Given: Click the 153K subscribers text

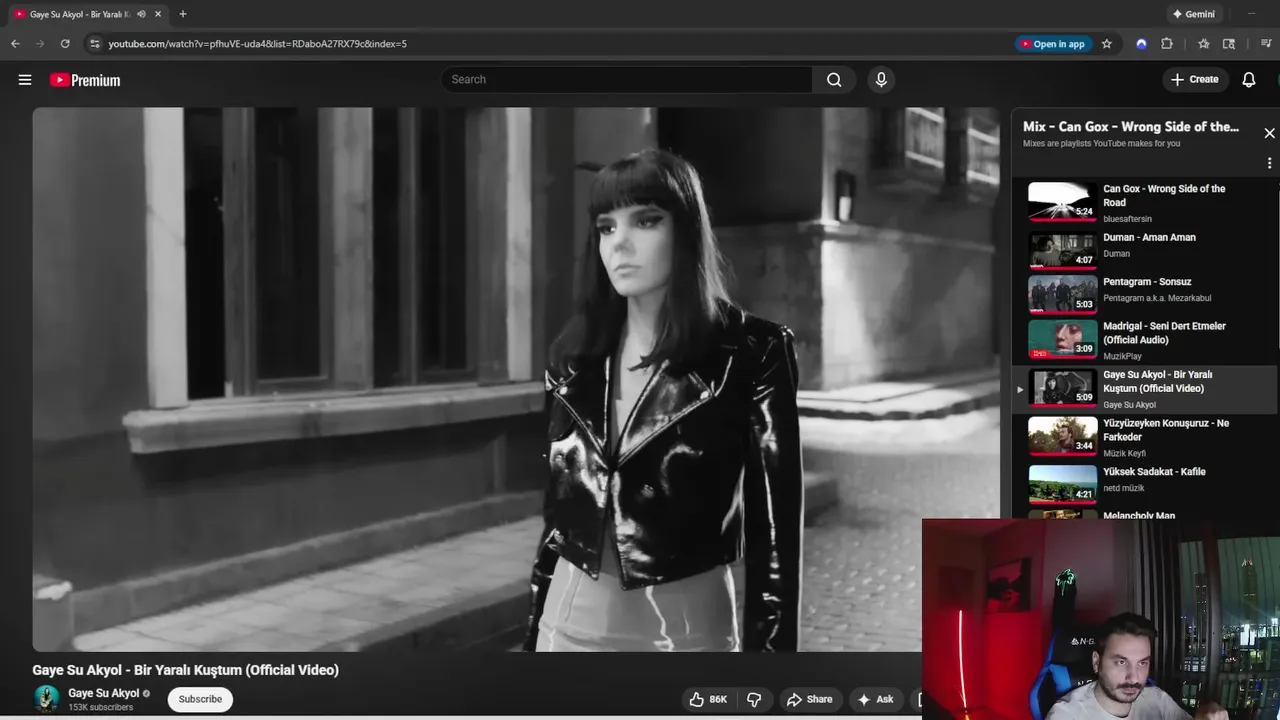Looking at the screenshot, I should [100, 707].
